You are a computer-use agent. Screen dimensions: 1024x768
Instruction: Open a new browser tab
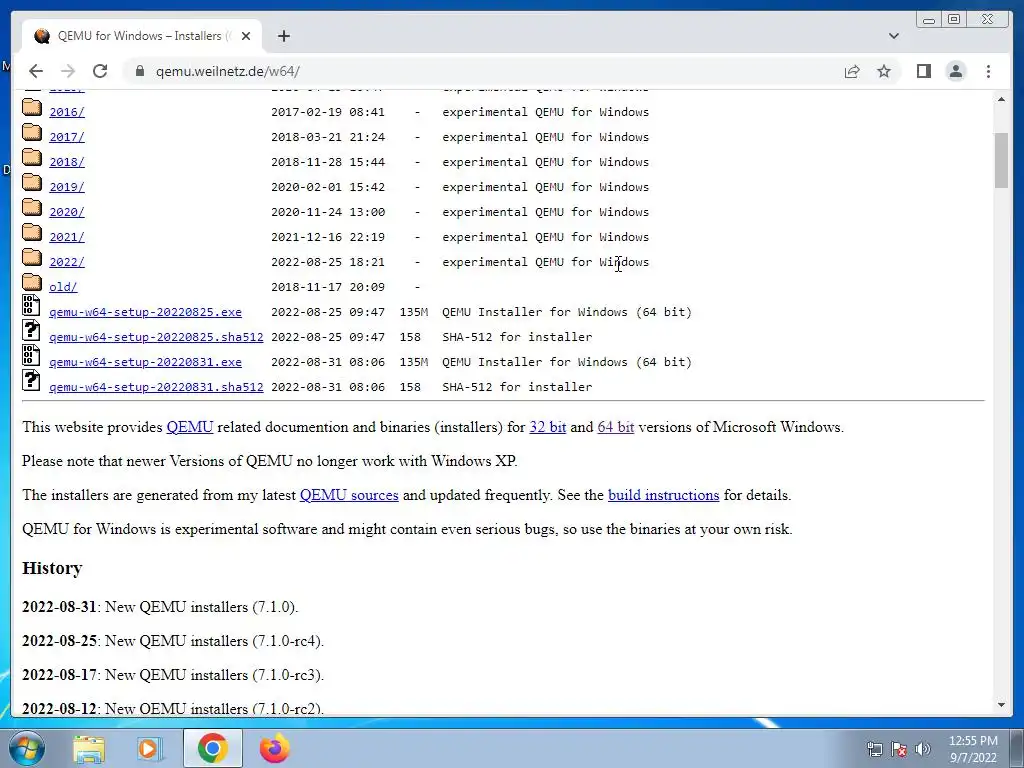click(x=283, y=36)
